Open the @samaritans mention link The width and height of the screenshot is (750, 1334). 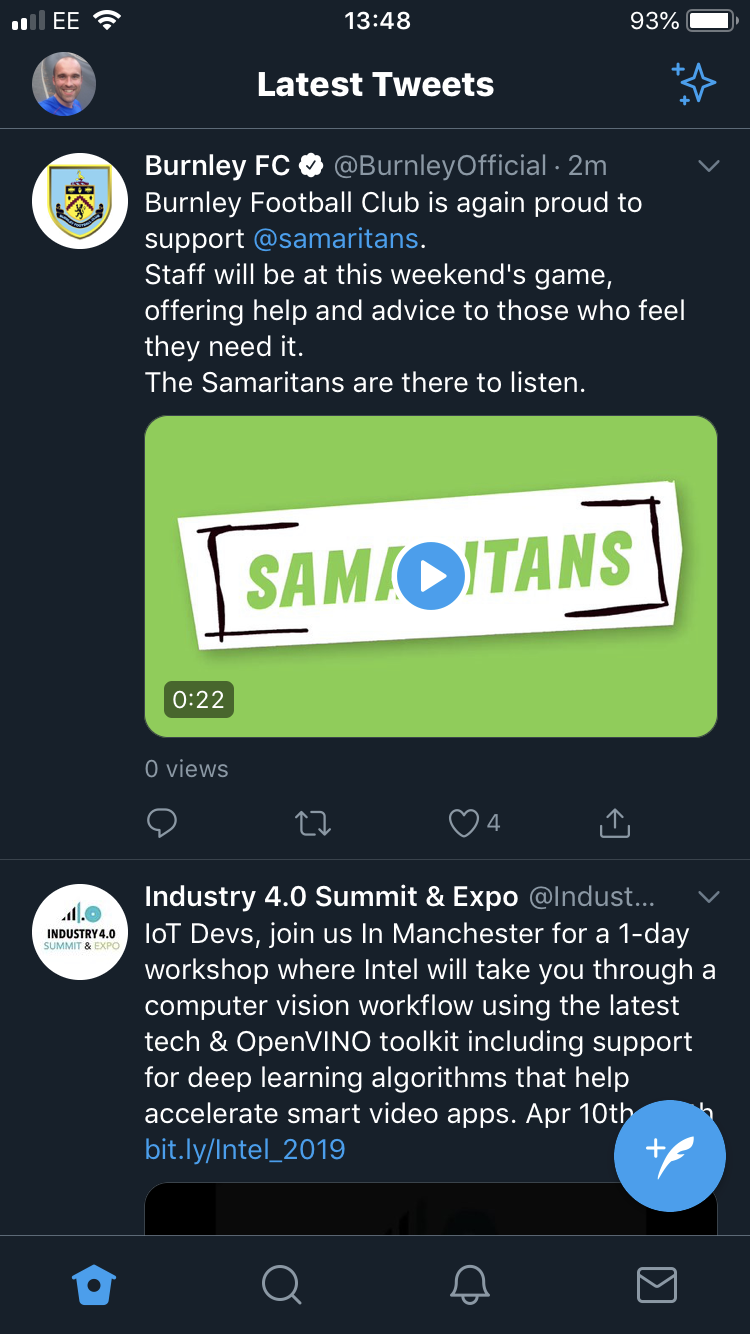point(338,239)
